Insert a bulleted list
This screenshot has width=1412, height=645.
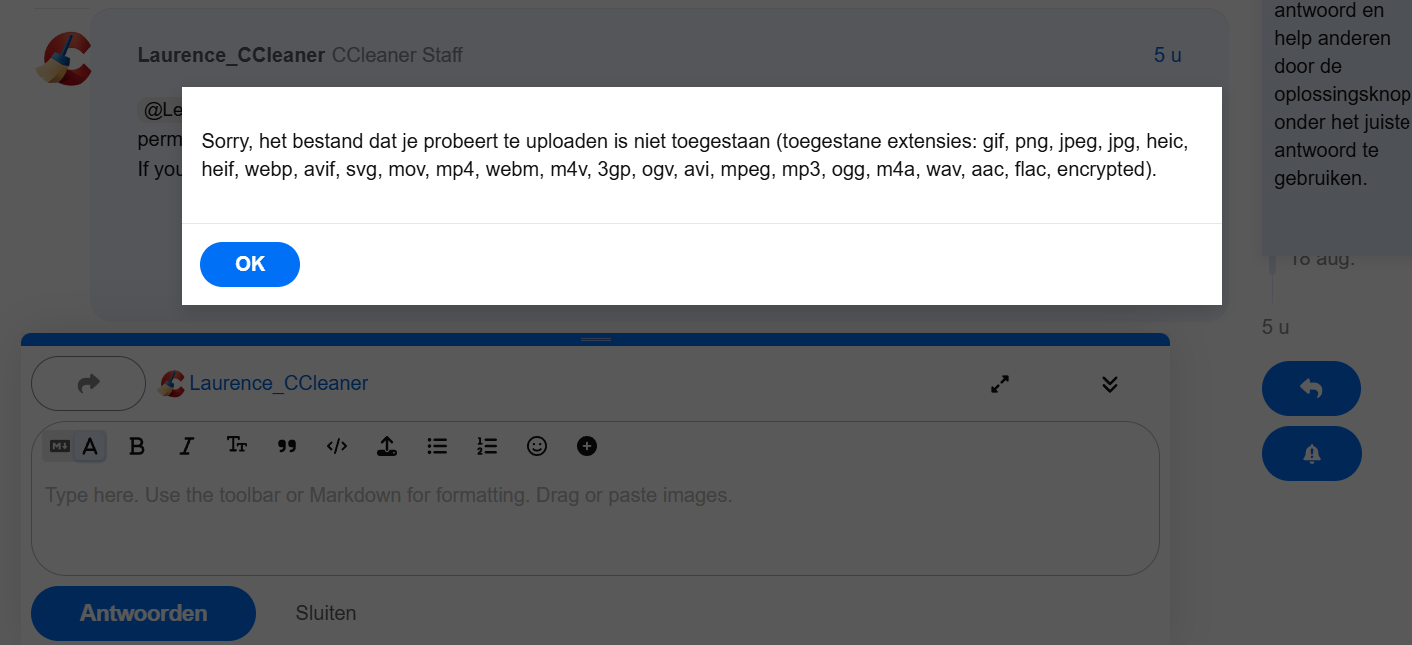[437, 446]
